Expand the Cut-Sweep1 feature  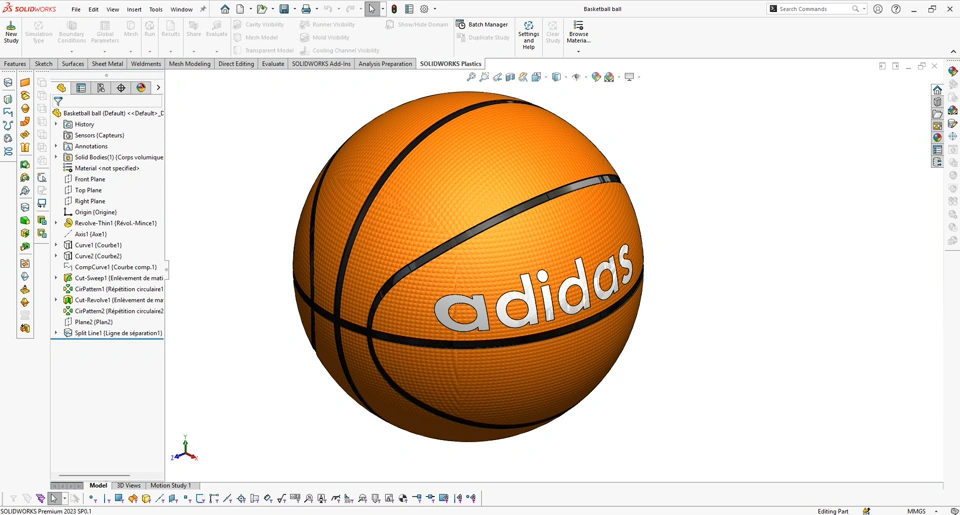tap(56, 278)
